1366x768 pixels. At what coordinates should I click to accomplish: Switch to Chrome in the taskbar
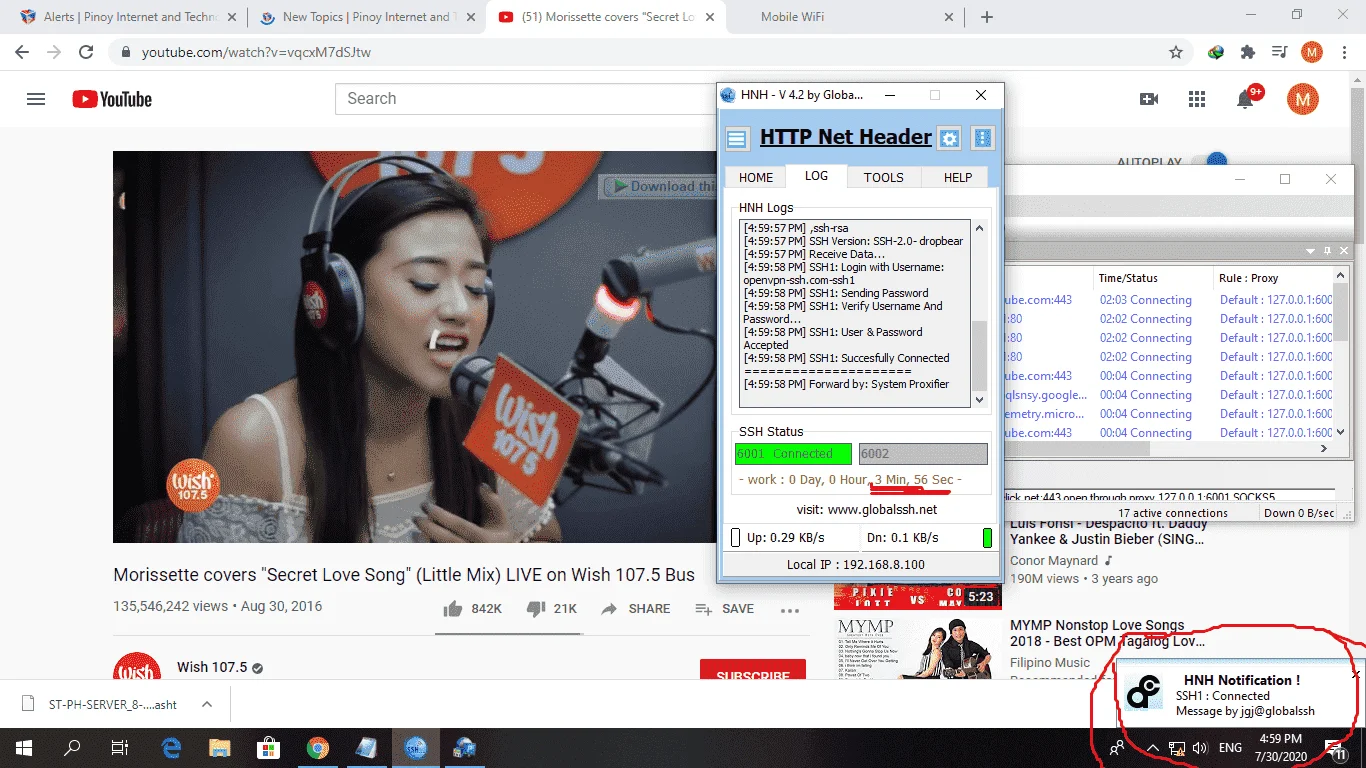click(x=317, y=748)
